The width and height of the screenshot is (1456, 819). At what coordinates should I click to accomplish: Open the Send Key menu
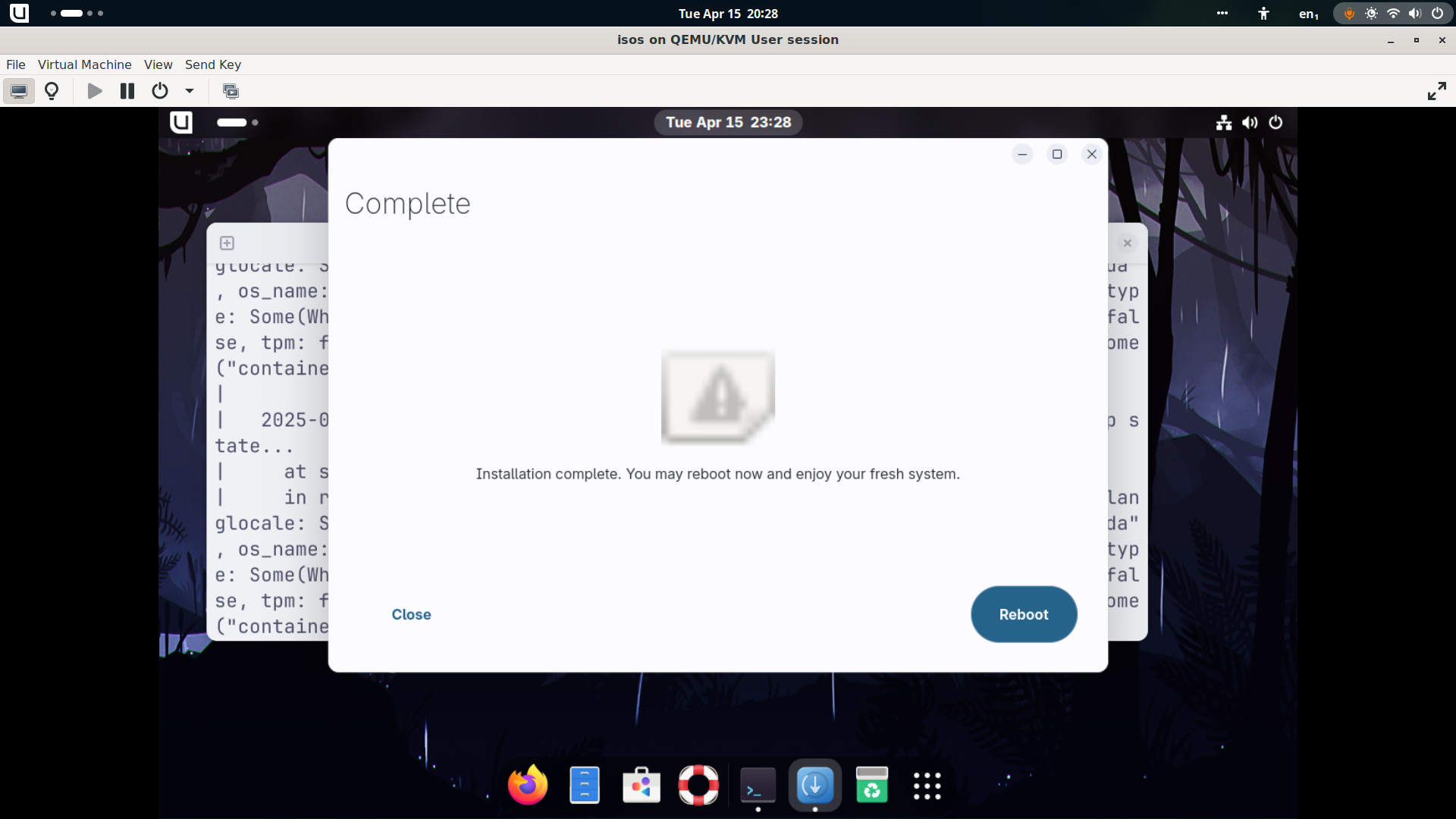[x=212, y=64]
